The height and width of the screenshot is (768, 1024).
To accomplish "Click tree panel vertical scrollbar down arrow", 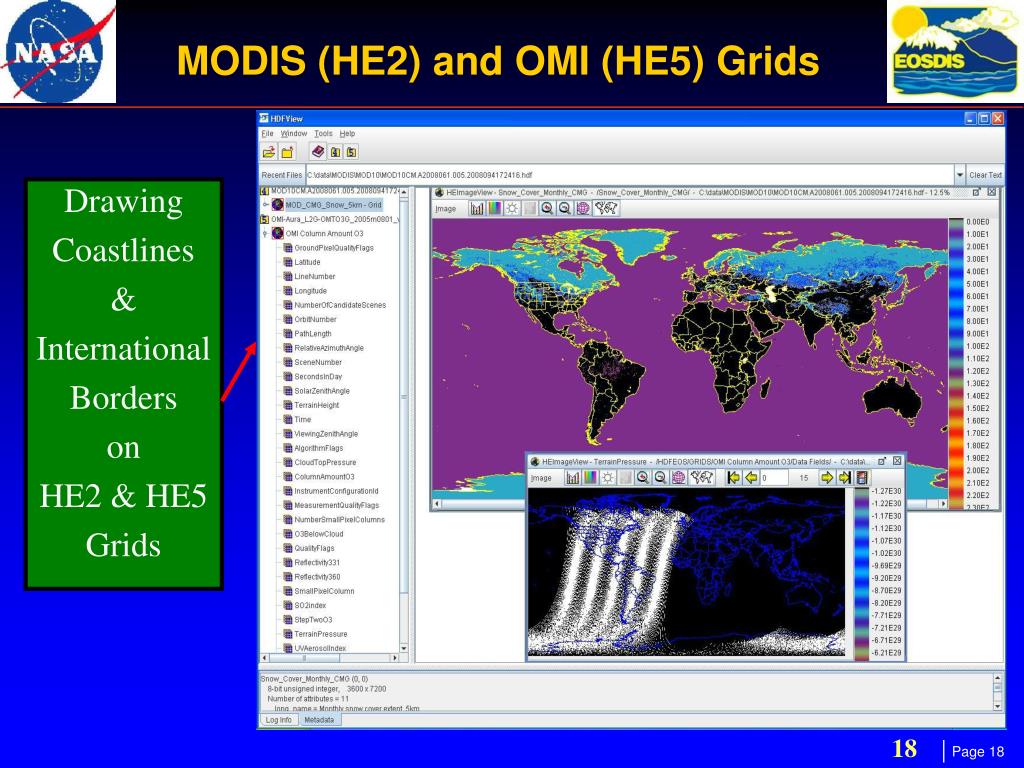I will click(x=404, y=648).
